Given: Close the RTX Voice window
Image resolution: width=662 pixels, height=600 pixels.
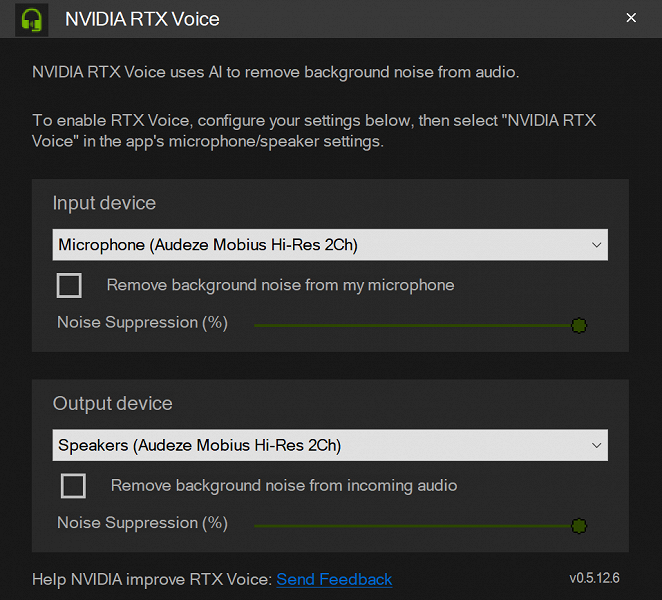Looking at the screenshot, I should (630, 18).
